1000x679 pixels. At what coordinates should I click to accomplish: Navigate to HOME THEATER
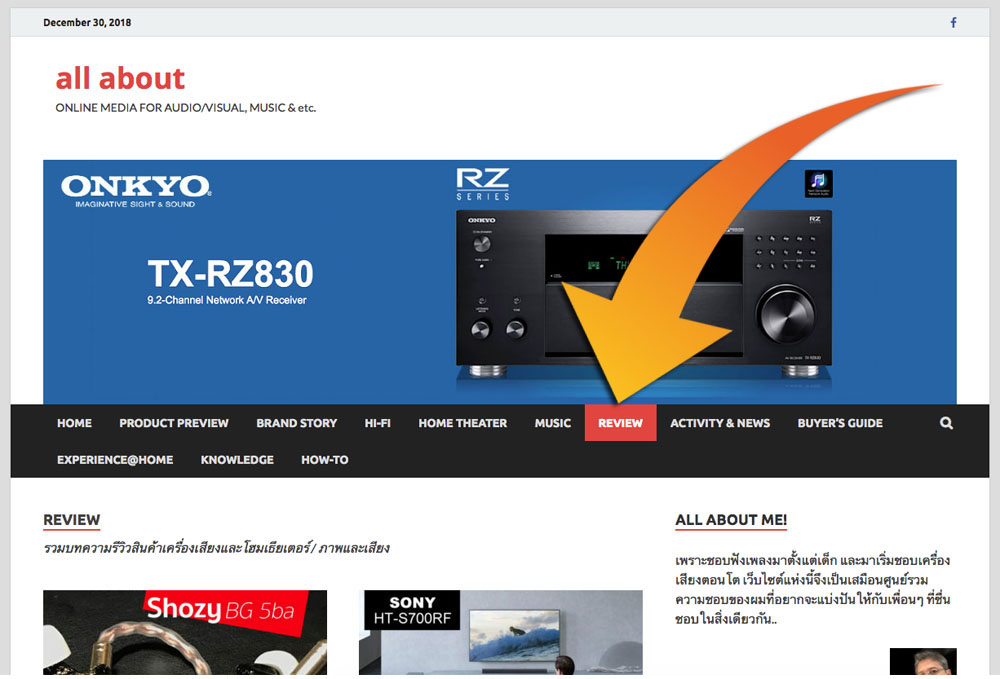pyautogui.click(x=462, y=423)
